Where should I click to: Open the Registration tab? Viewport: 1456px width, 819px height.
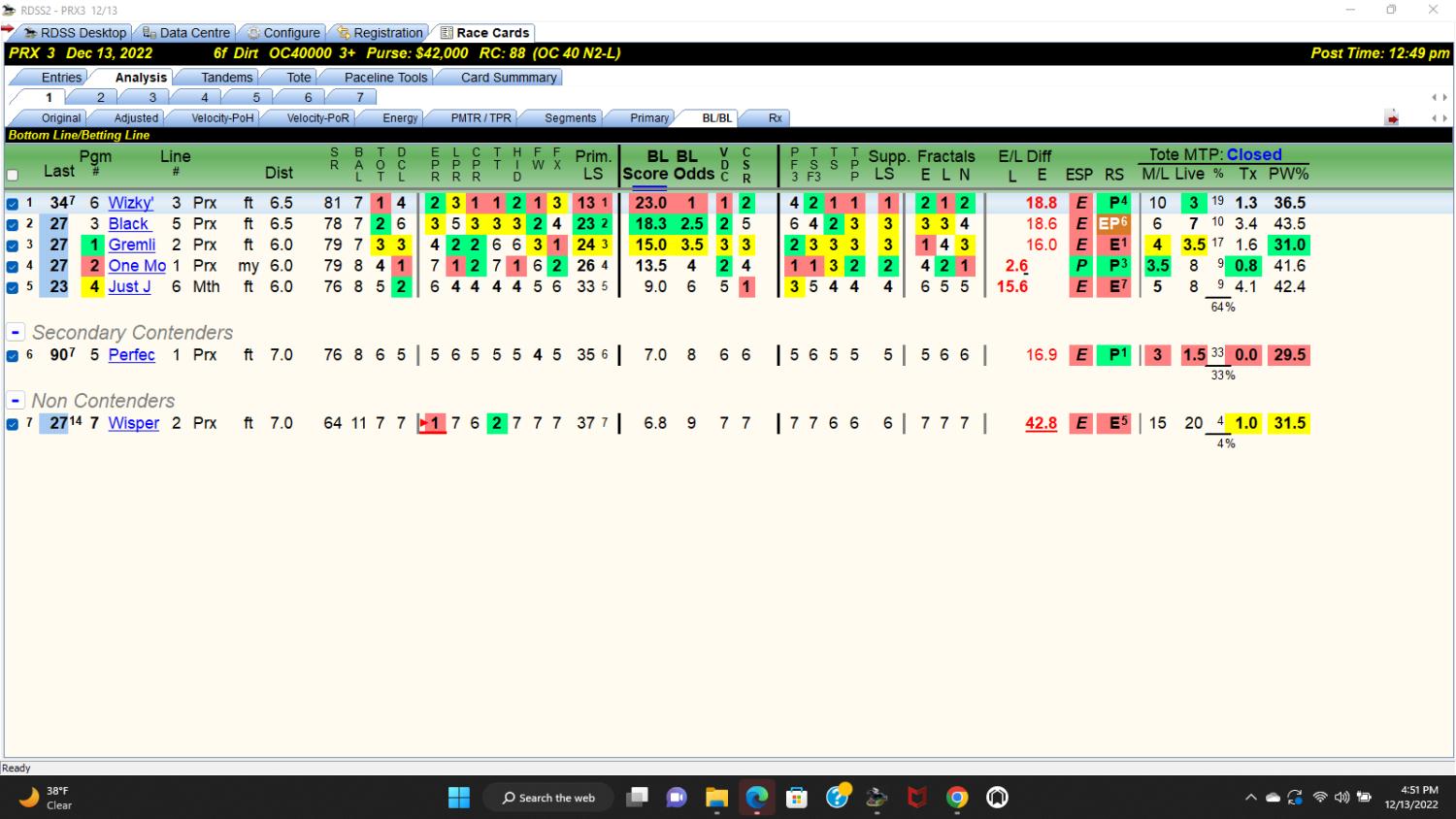coord(381,32)
